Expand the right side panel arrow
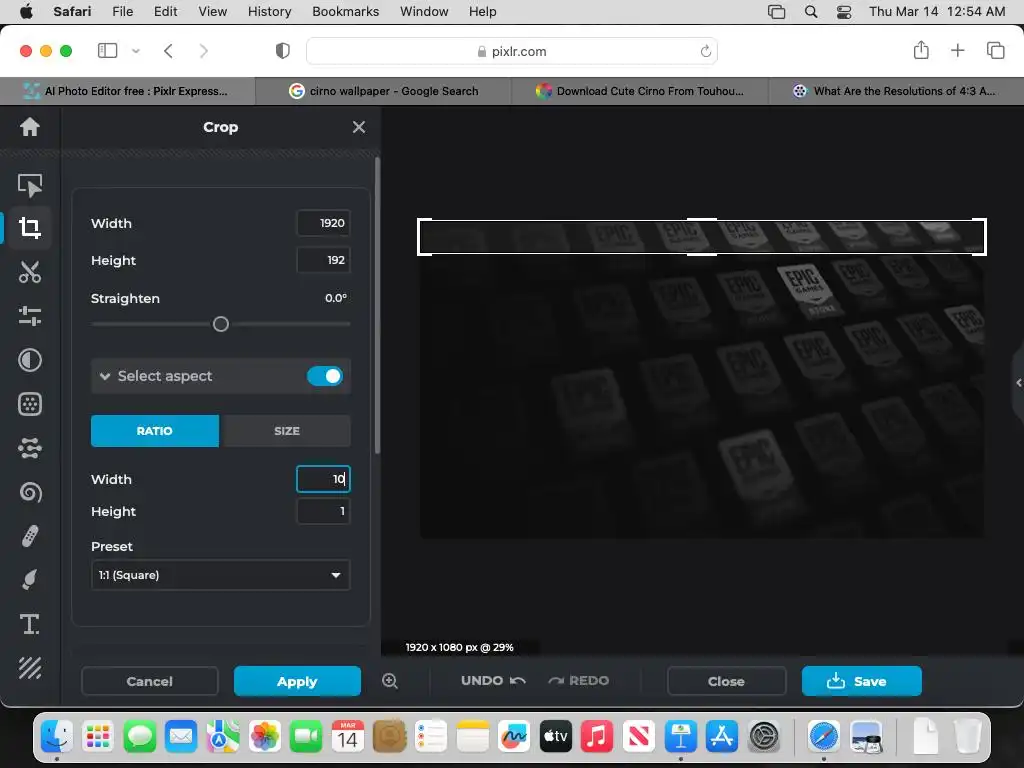 [1018, 383]
